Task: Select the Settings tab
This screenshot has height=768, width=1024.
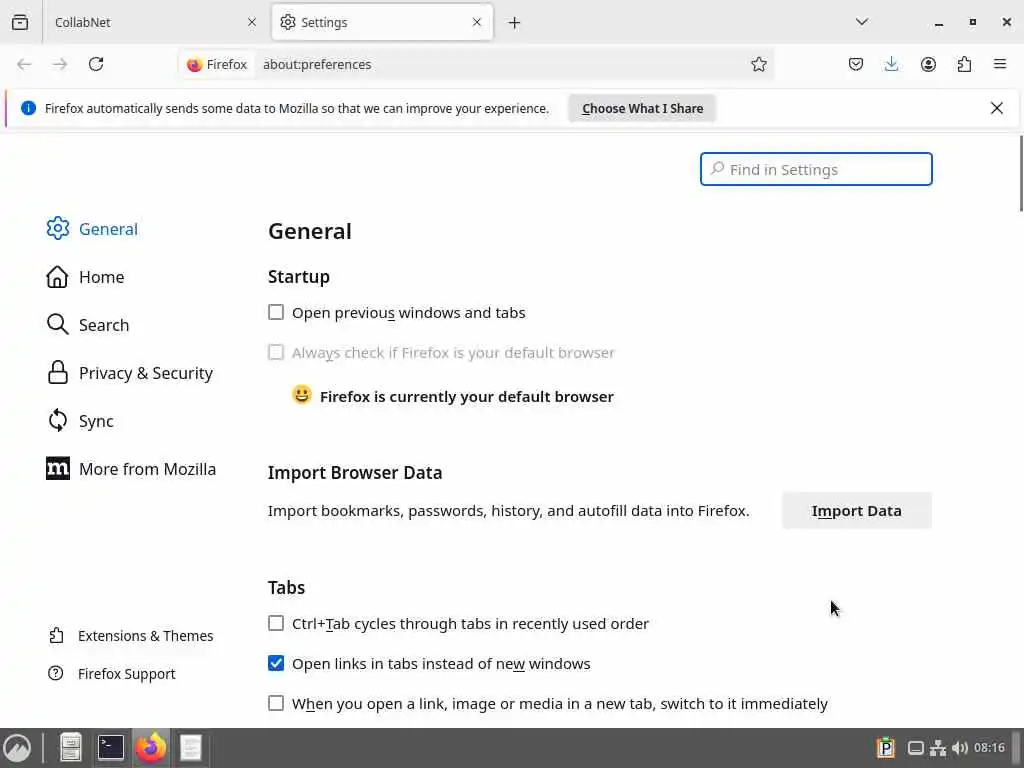Action: click(x=382, y=22)
